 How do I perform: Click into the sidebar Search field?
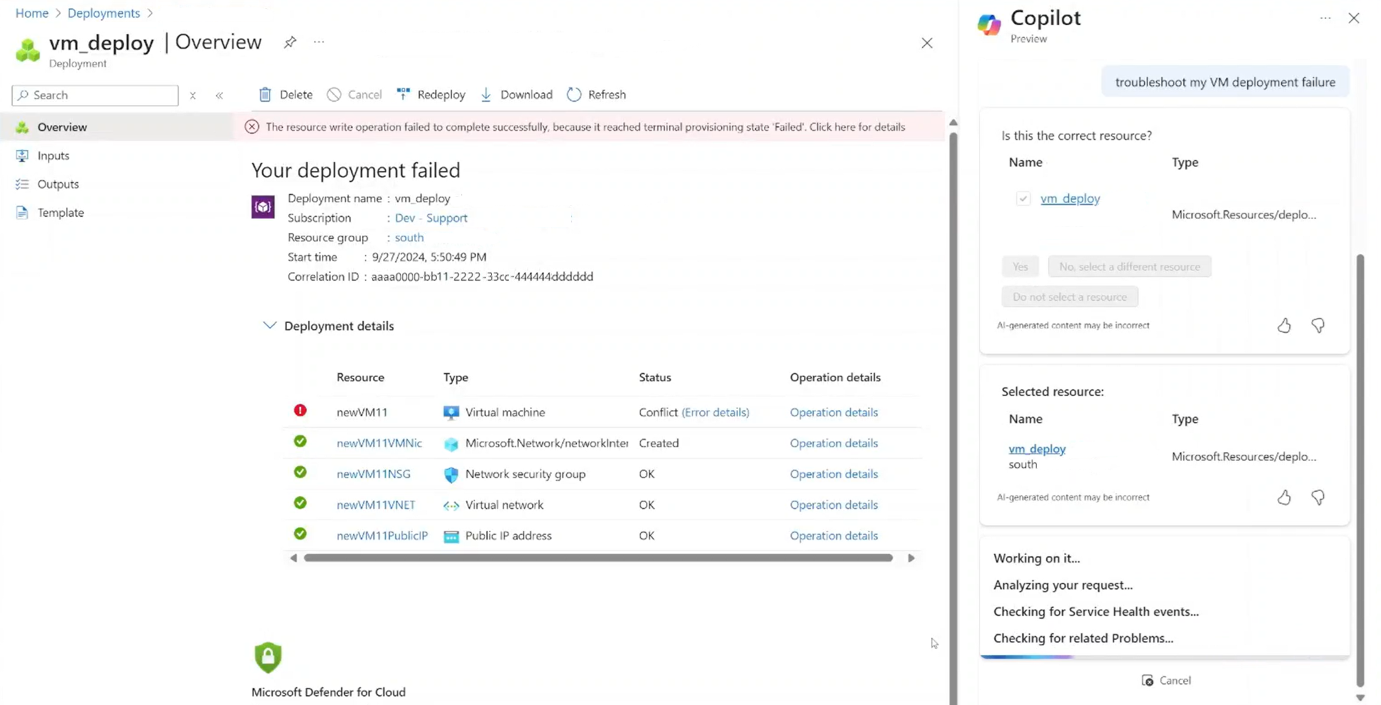pos(95,95)
